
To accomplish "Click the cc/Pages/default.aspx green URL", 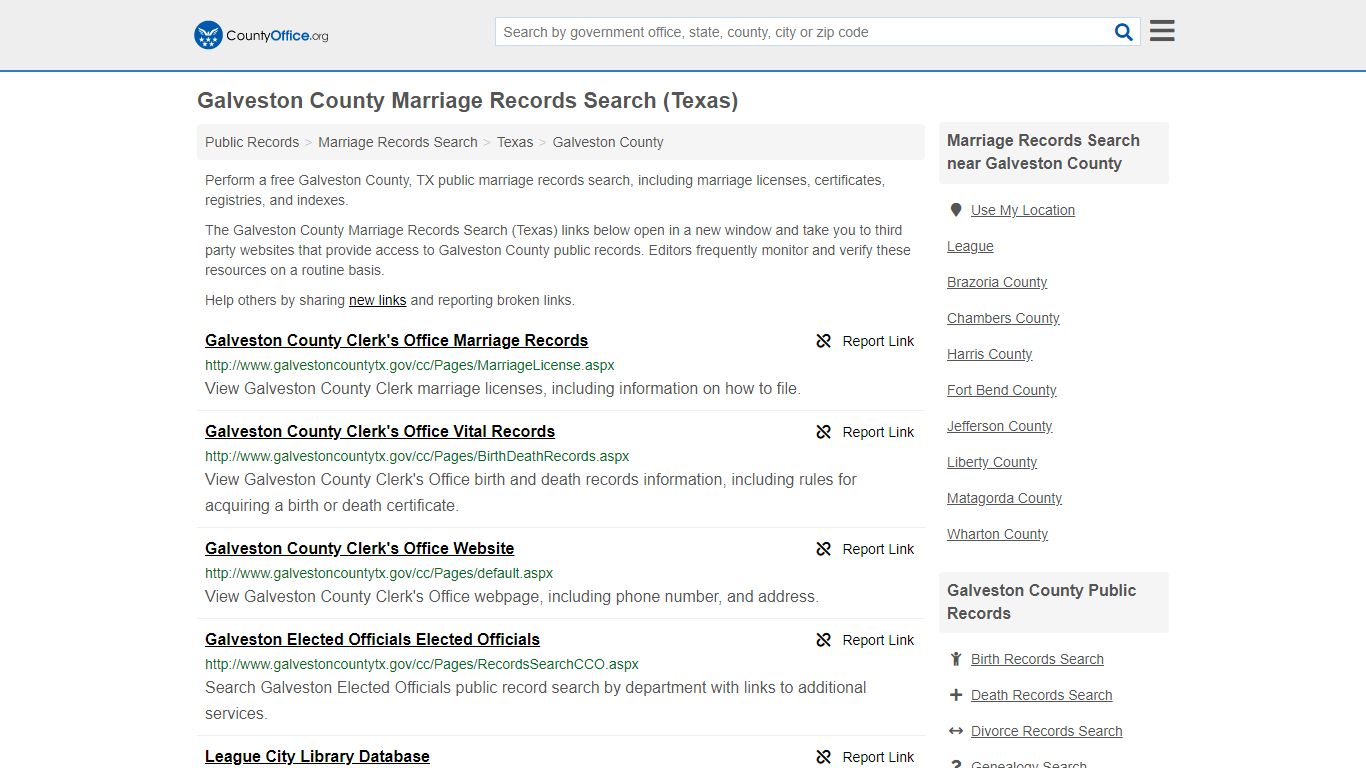I will [x=379, y=573].
